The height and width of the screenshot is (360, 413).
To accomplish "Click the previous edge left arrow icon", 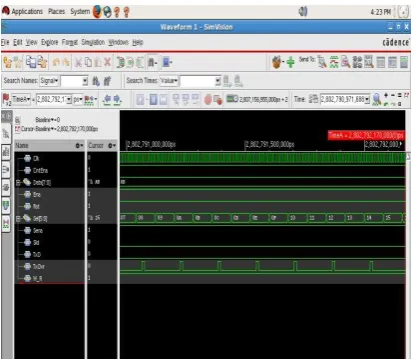I will point(107,99).
